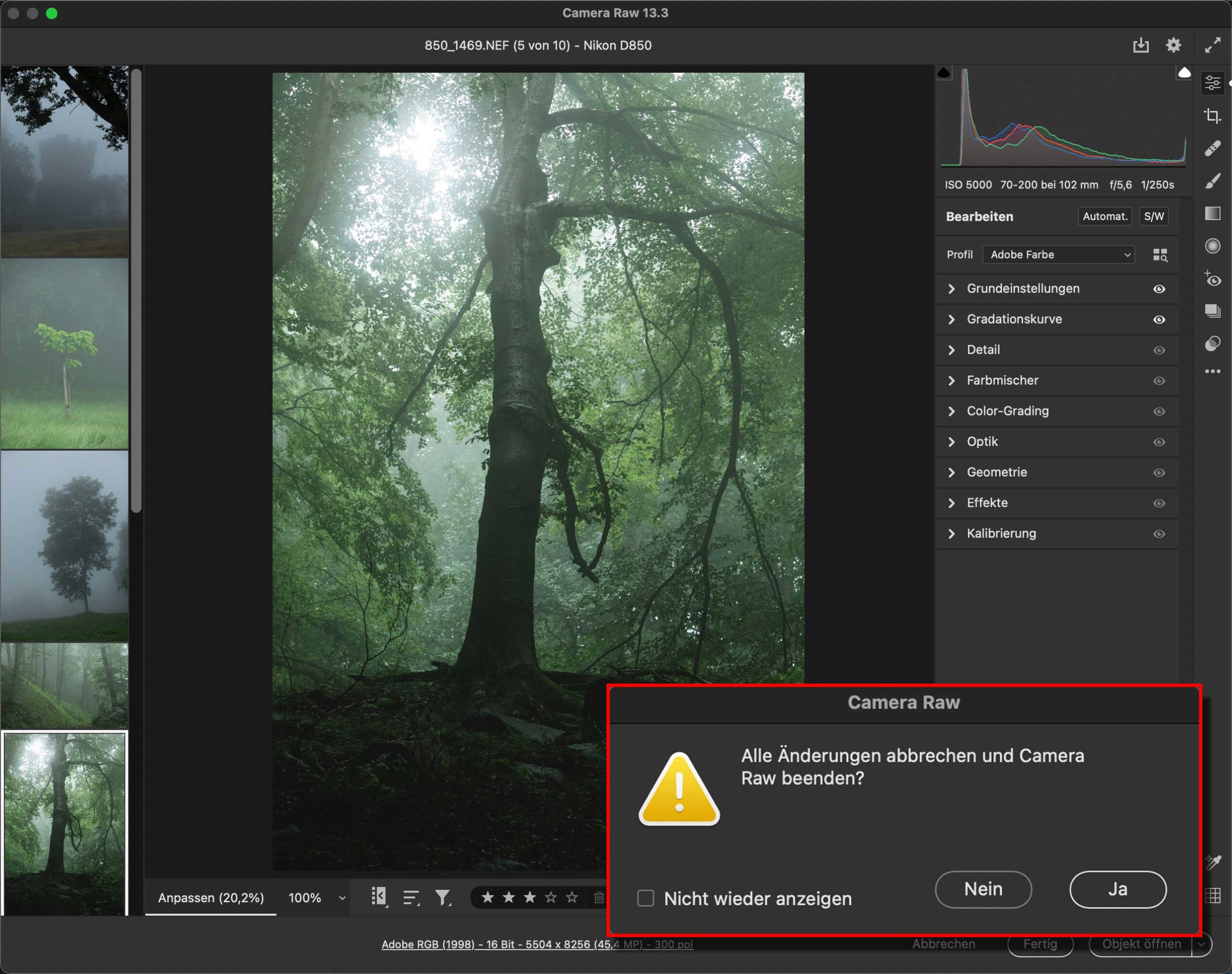Select the lone green sapling thumbnail
Viewport: 1232px width, 974px height.
[64, 353]
